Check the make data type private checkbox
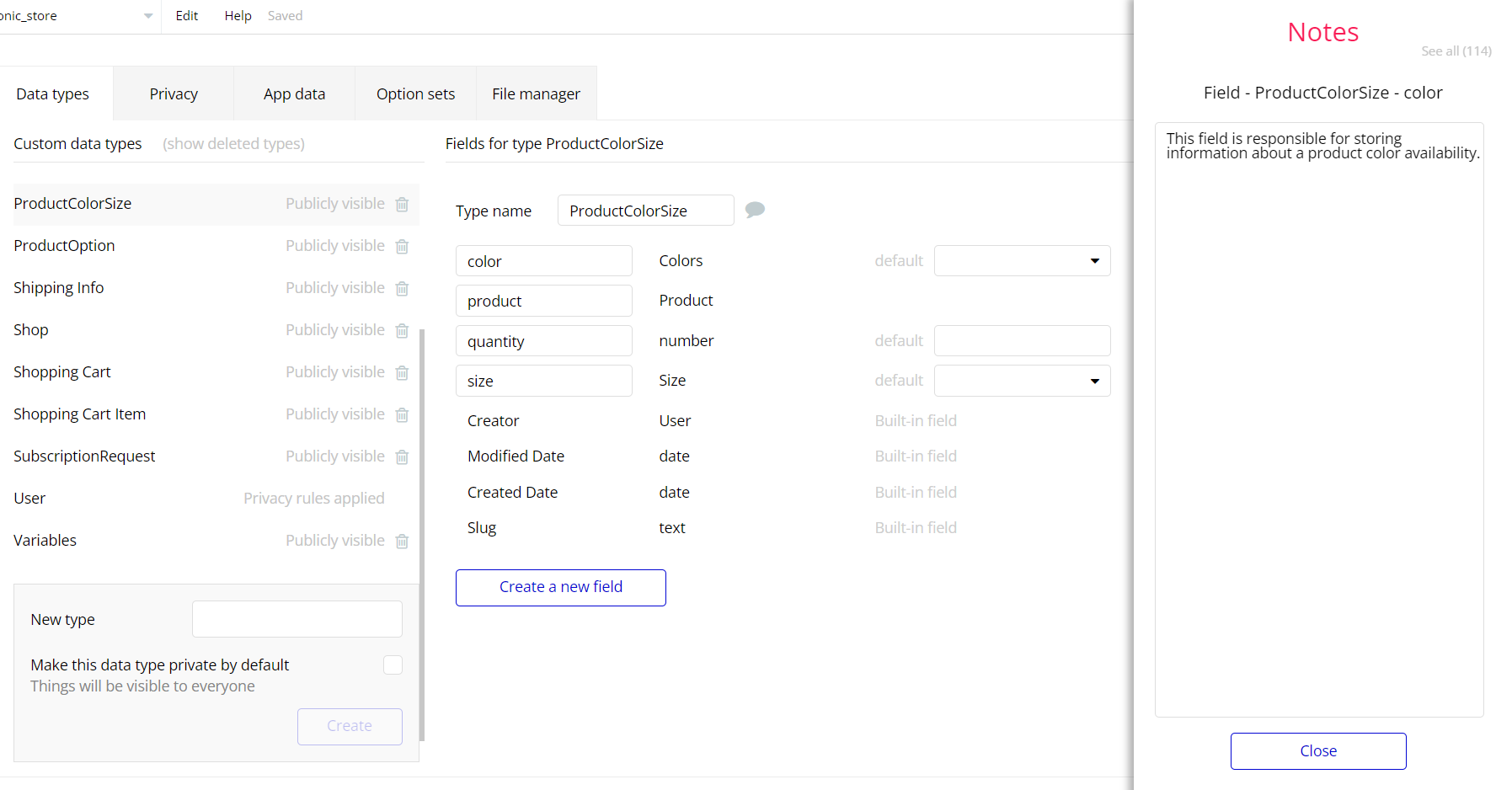Viewport: 1512px width, 790px height. (393, 665)
